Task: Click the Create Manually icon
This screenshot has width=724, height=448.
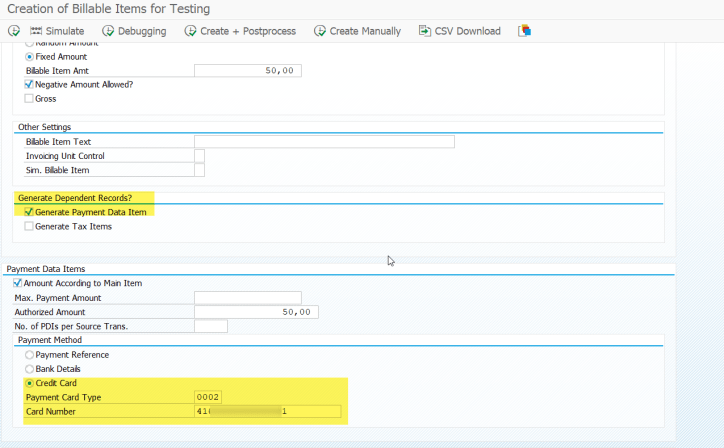Action: click(320, 31)
